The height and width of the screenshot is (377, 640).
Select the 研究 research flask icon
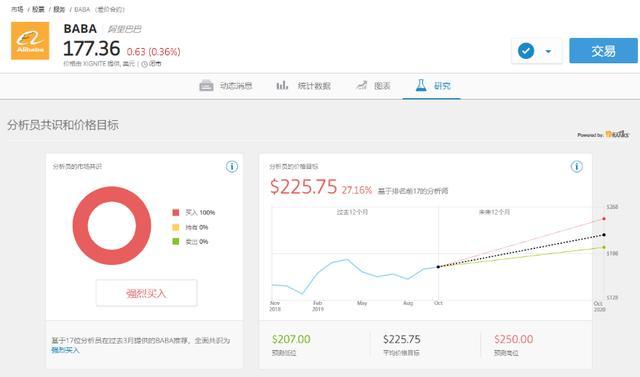point(421,85)
